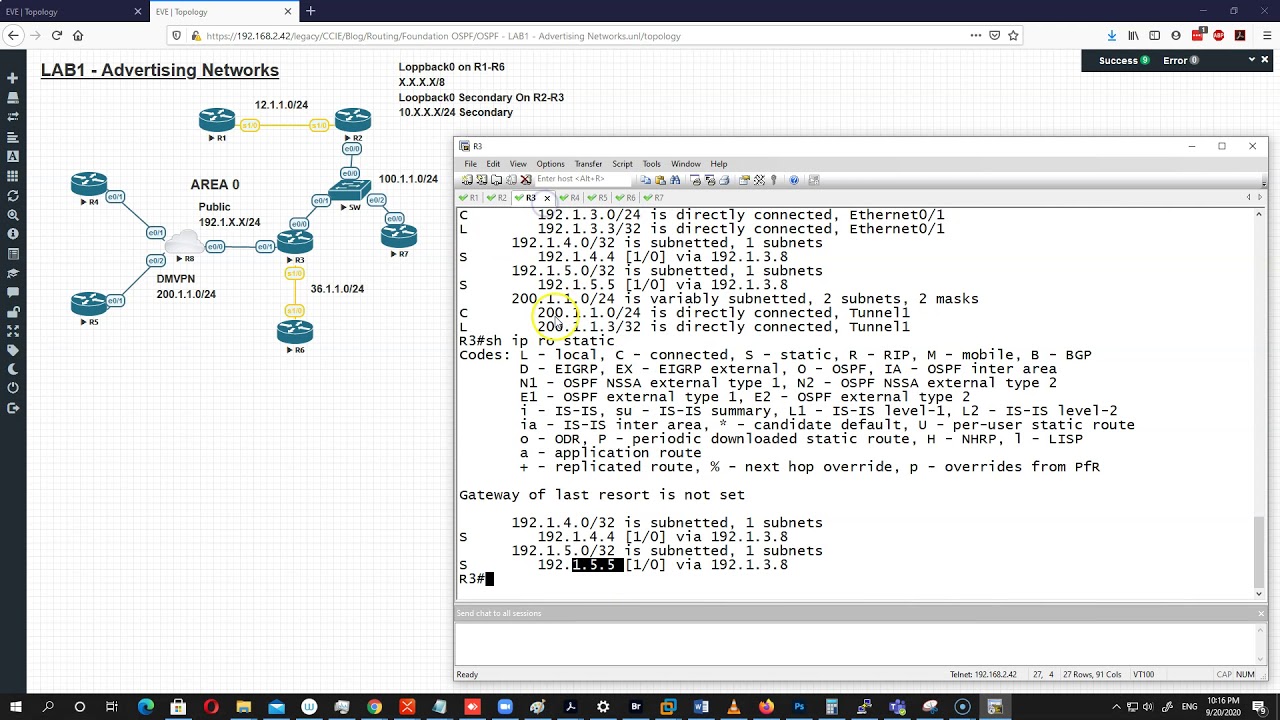Image resolution: width=1280 pixels, height=720 pixels.
Task: Click the terminal vertical scrollbar thumb
Action: (x=1260, y=550)
